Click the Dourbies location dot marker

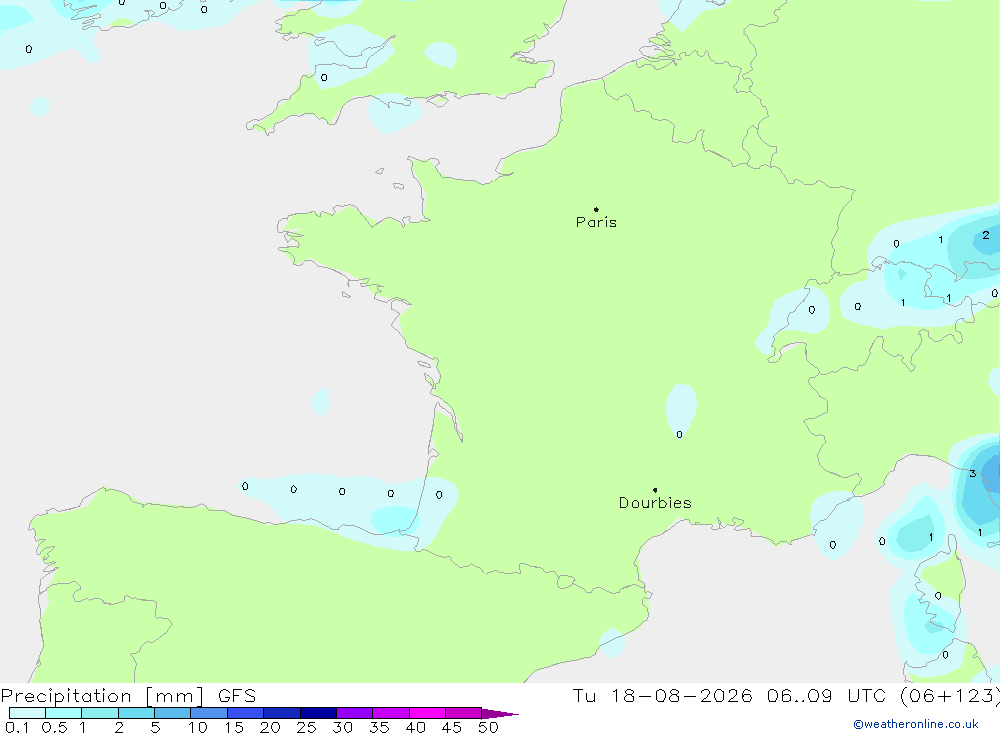pyautogui.click(x=655, y=490)
